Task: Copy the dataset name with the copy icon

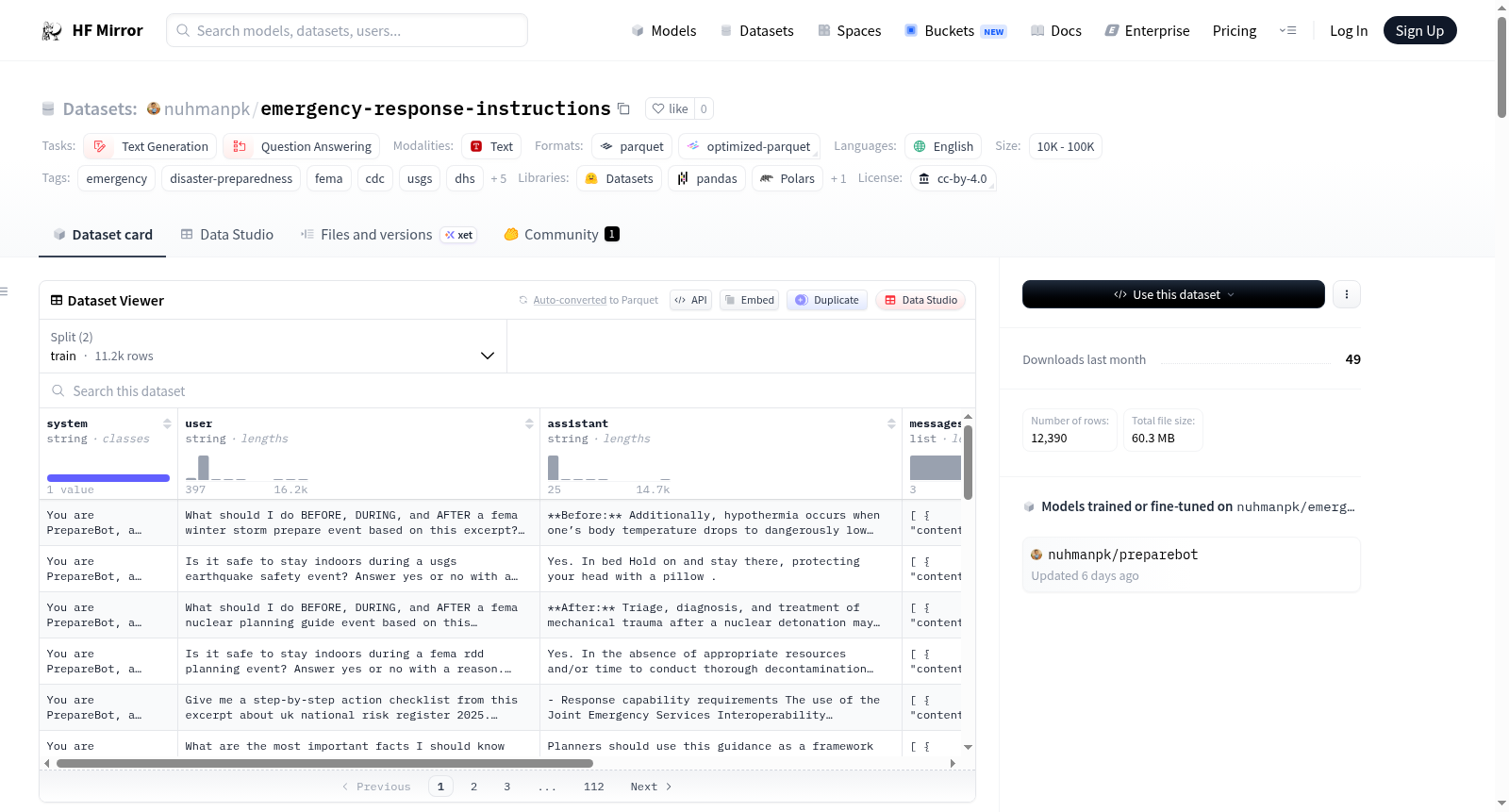Action: pyautogui.click(x=623, y=108)
